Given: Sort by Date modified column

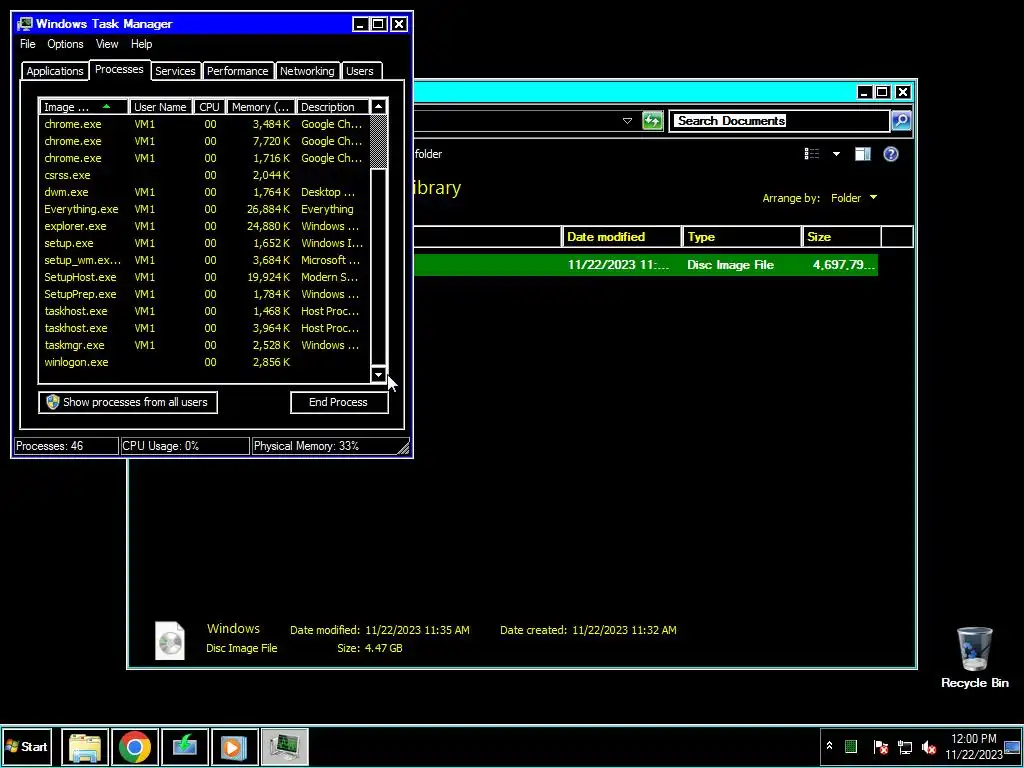Looking at the screenshot, I should 621,236.
